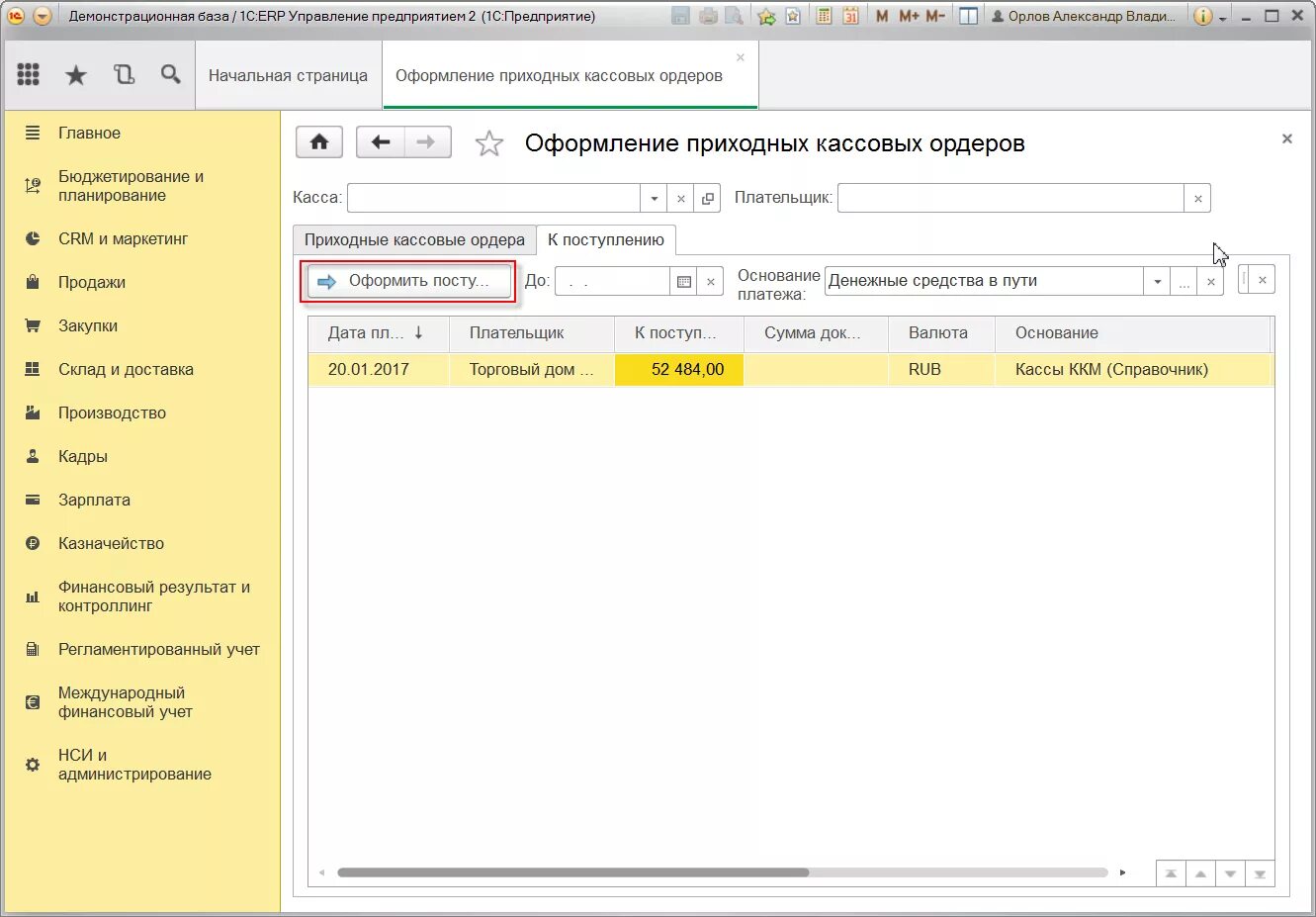1316x917 pixels.
Task: Open the Favorites star panel icon
Action: [x=76, y=74]
